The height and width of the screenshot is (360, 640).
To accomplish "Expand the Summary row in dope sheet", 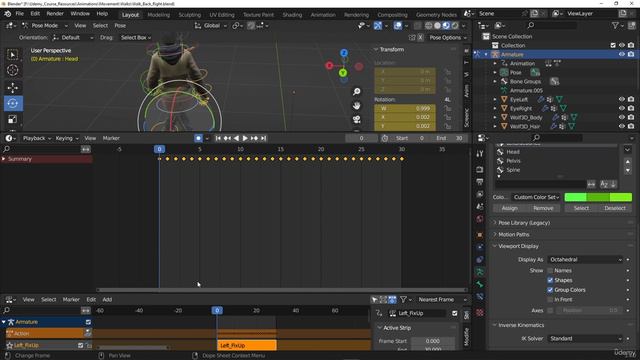I will point(4,159).
